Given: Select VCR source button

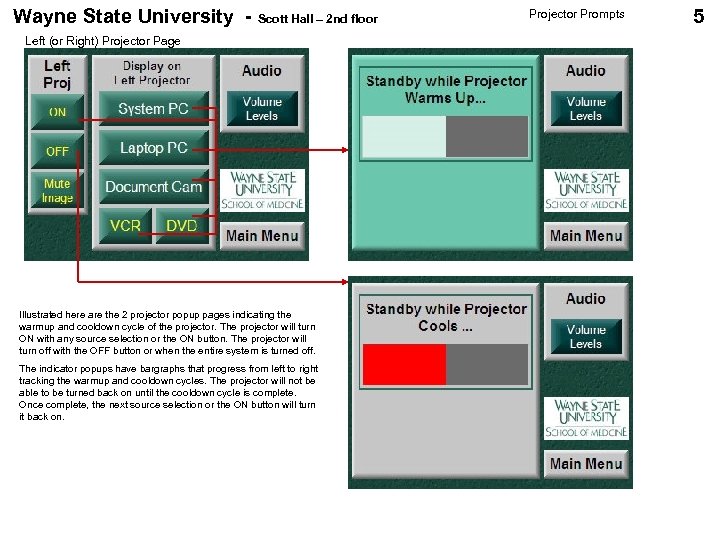Looking at the screenshot, I should click(125, 226).
